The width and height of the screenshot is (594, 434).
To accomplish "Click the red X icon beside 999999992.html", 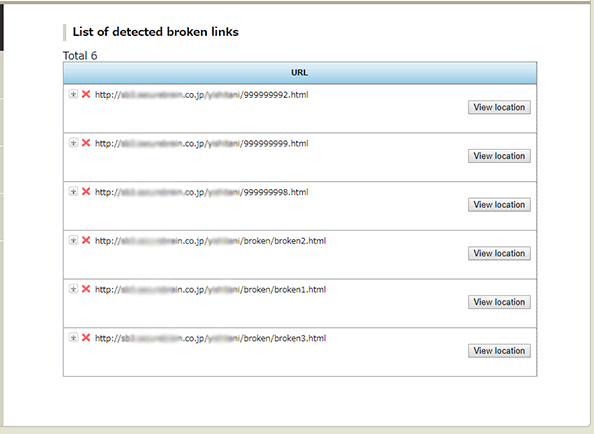I will click(x=86, y=94).
